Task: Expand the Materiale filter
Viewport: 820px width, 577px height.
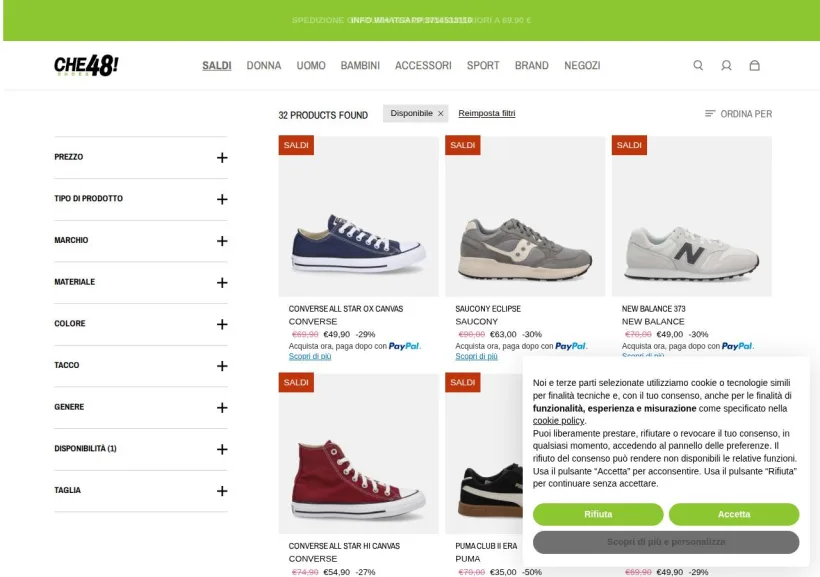Action: (x=141, y=282)
